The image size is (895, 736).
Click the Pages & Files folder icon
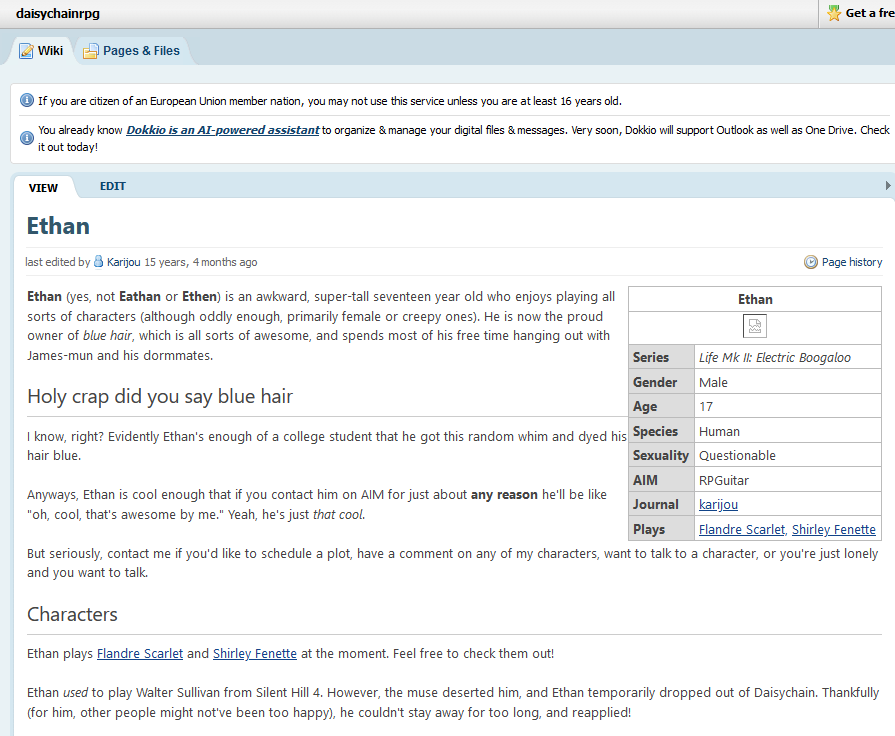click(x=91, y=51)
